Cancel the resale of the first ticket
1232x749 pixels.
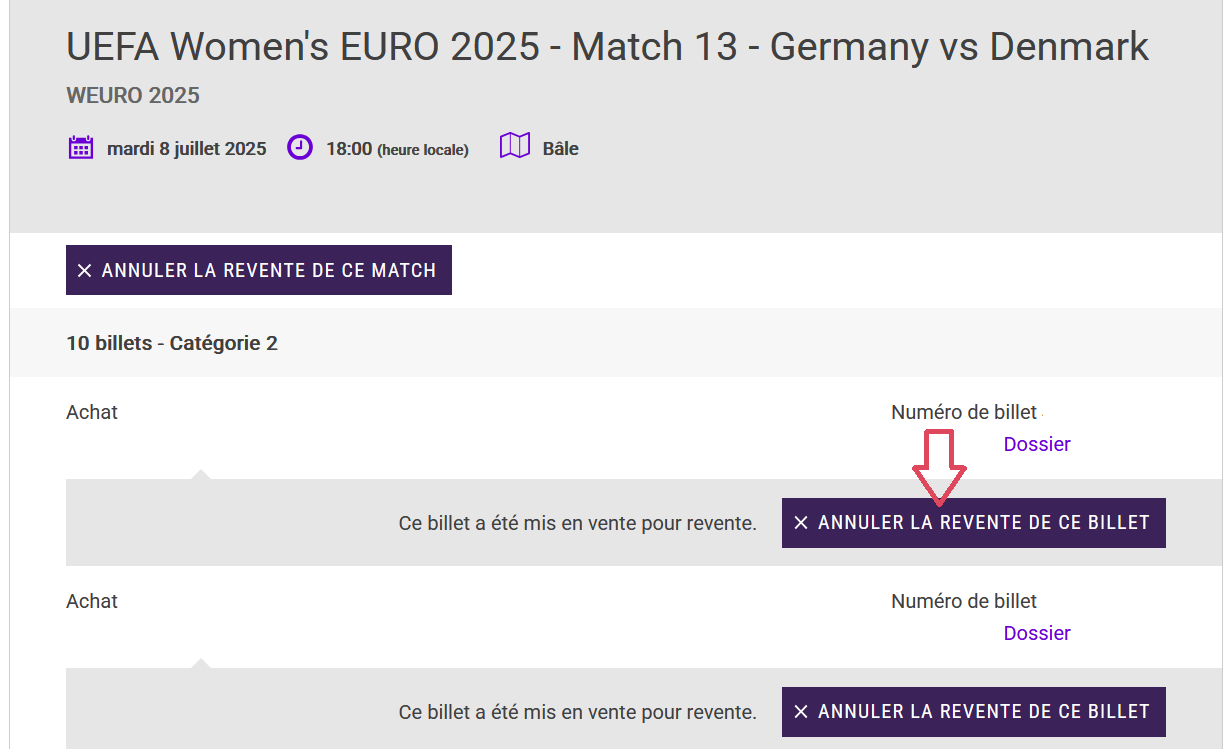click(x=974, y=523)
